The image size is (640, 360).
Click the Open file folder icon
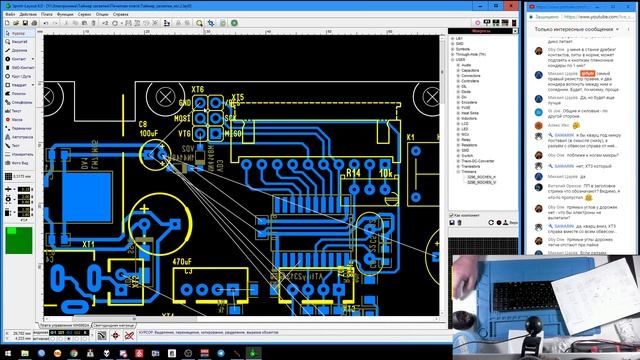pyautogui.click(x=16, y=23)
